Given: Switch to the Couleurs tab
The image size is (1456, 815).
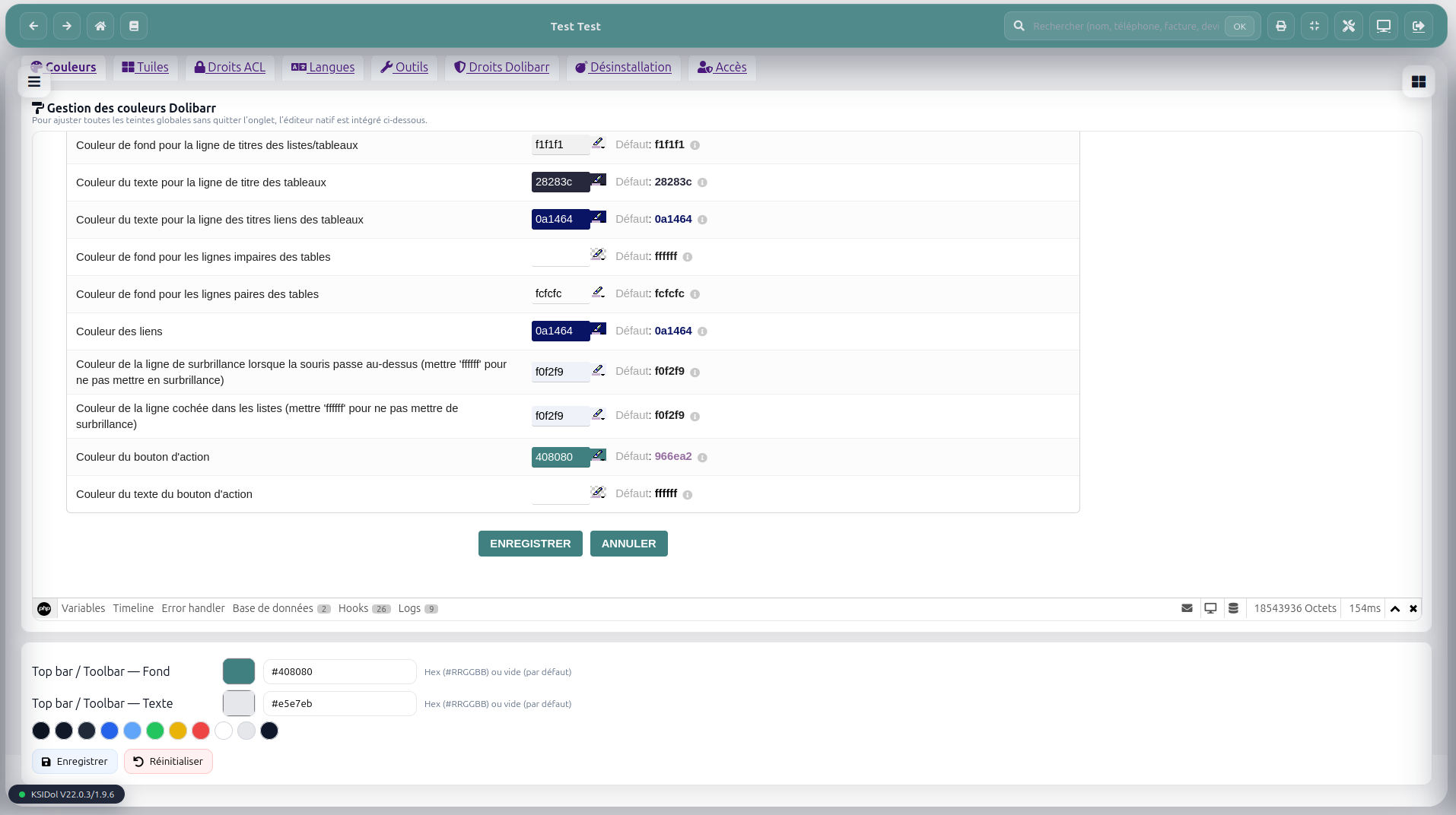Looking at the screenshot, I should [x=63, y=68].
